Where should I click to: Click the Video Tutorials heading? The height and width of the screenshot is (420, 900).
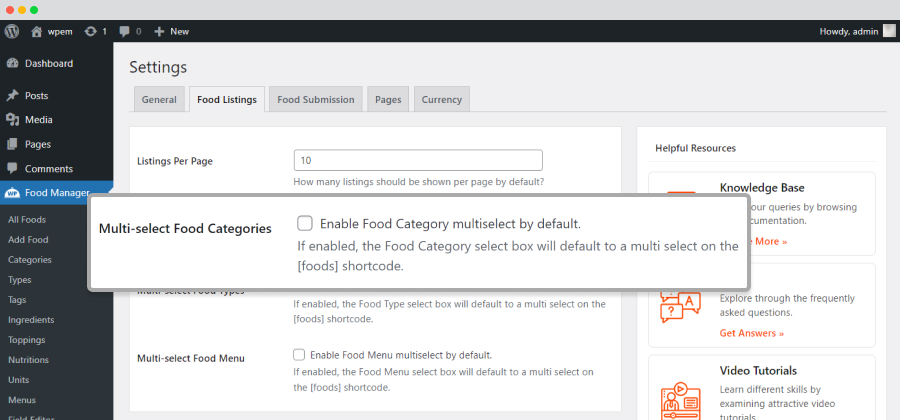(x=758, y=371)
